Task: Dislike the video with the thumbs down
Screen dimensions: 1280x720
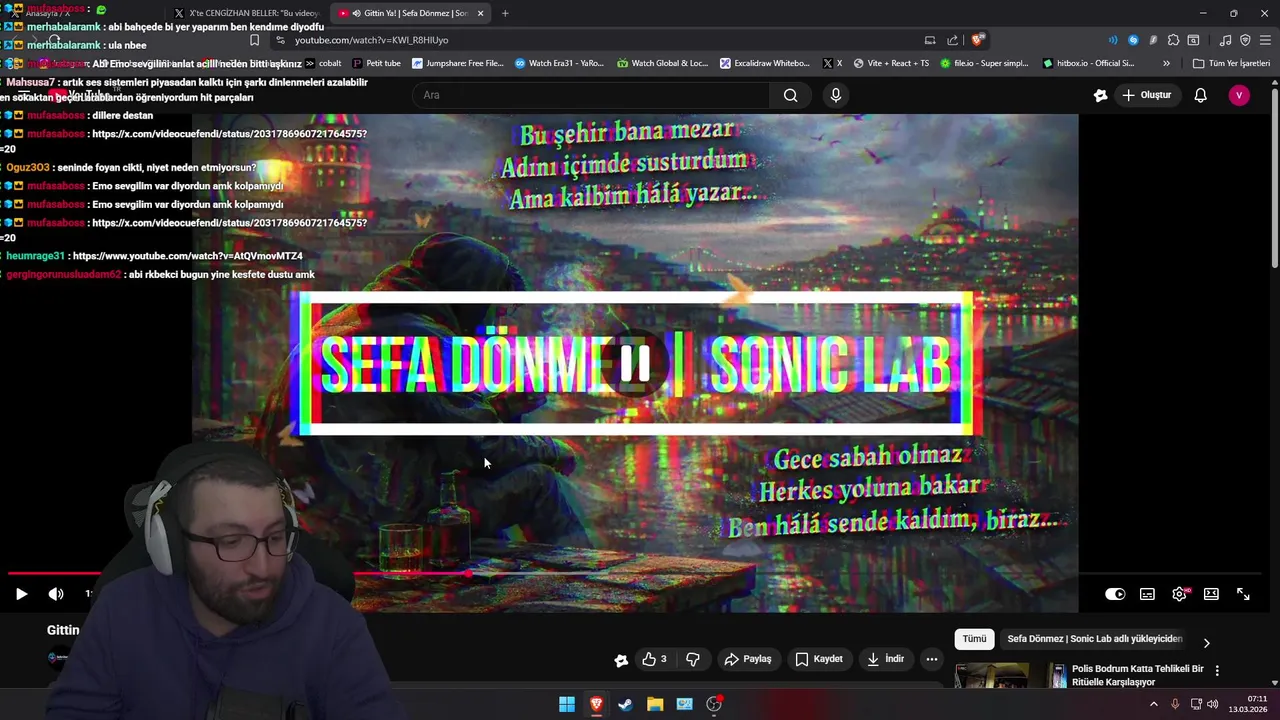Action: pos(692,659)
